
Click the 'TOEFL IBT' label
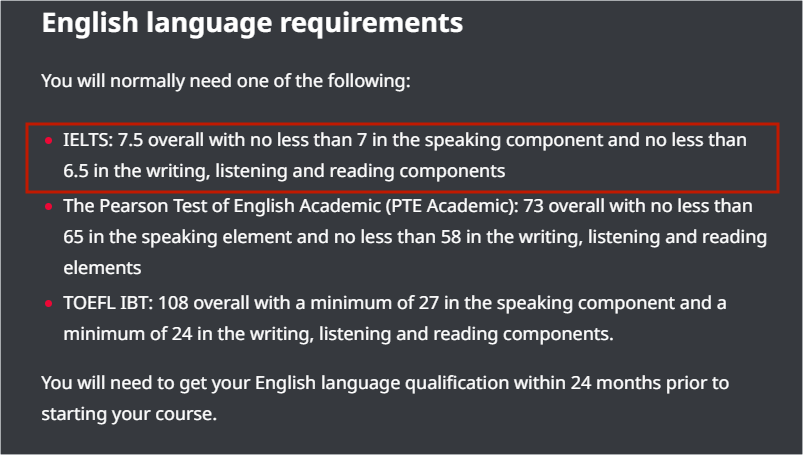(x=108, y=303)
